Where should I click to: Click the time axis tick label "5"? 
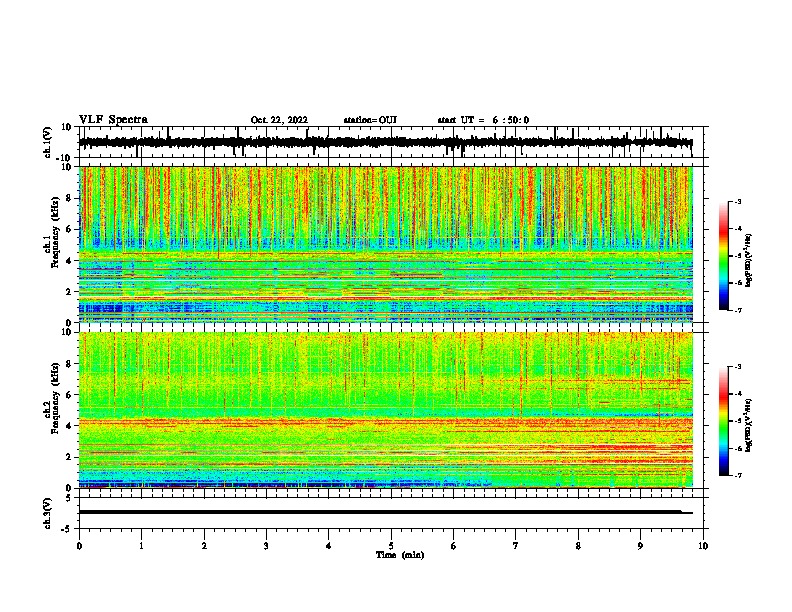point(391,546)
